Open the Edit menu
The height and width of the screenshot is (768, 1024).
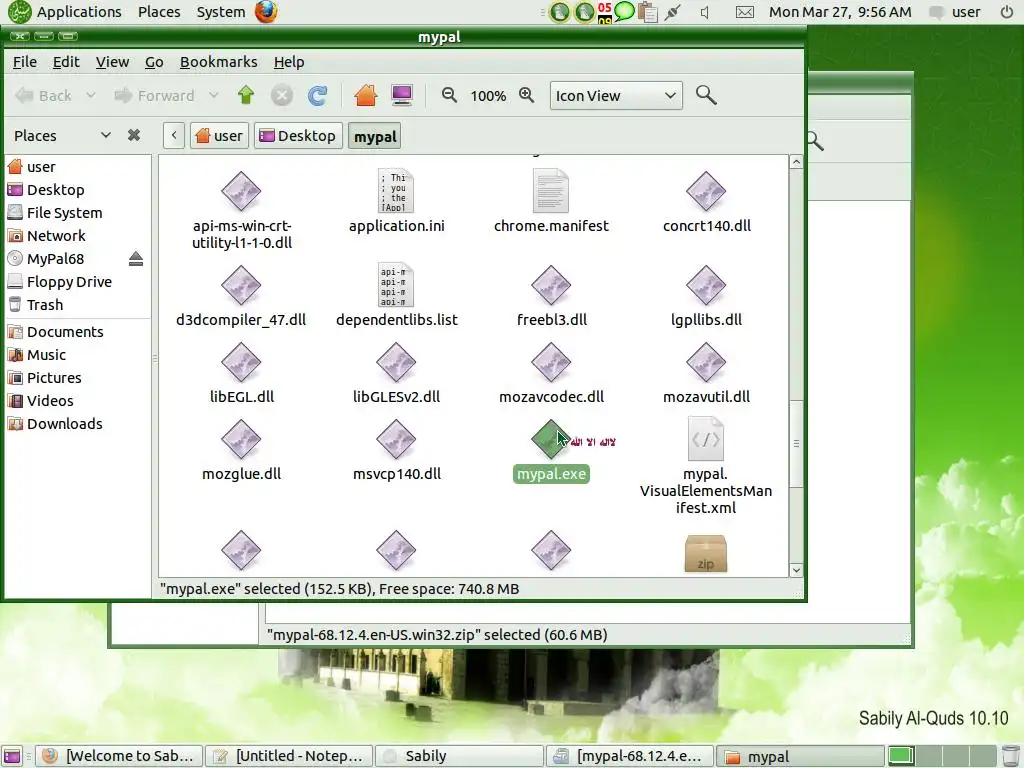66,61
